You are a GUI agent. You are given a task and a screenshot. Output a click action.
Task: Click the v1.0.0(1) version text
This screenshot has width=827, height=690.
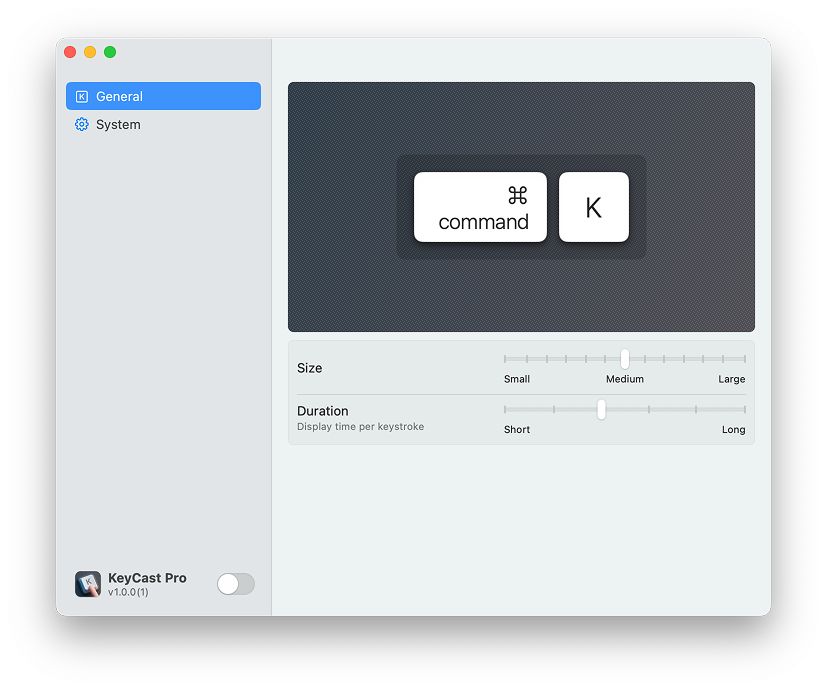tap(130, 590)
